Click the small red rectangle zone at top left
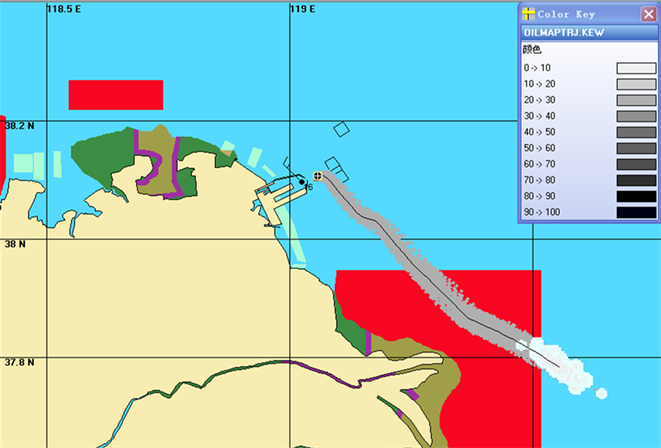The width and height of the screenshot is (661, 448). pos(115,94)
